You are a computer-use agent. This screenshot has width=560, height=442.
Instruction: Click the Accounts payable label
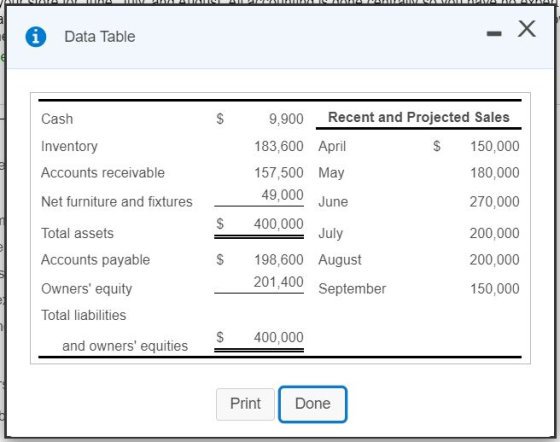point(95,260)
